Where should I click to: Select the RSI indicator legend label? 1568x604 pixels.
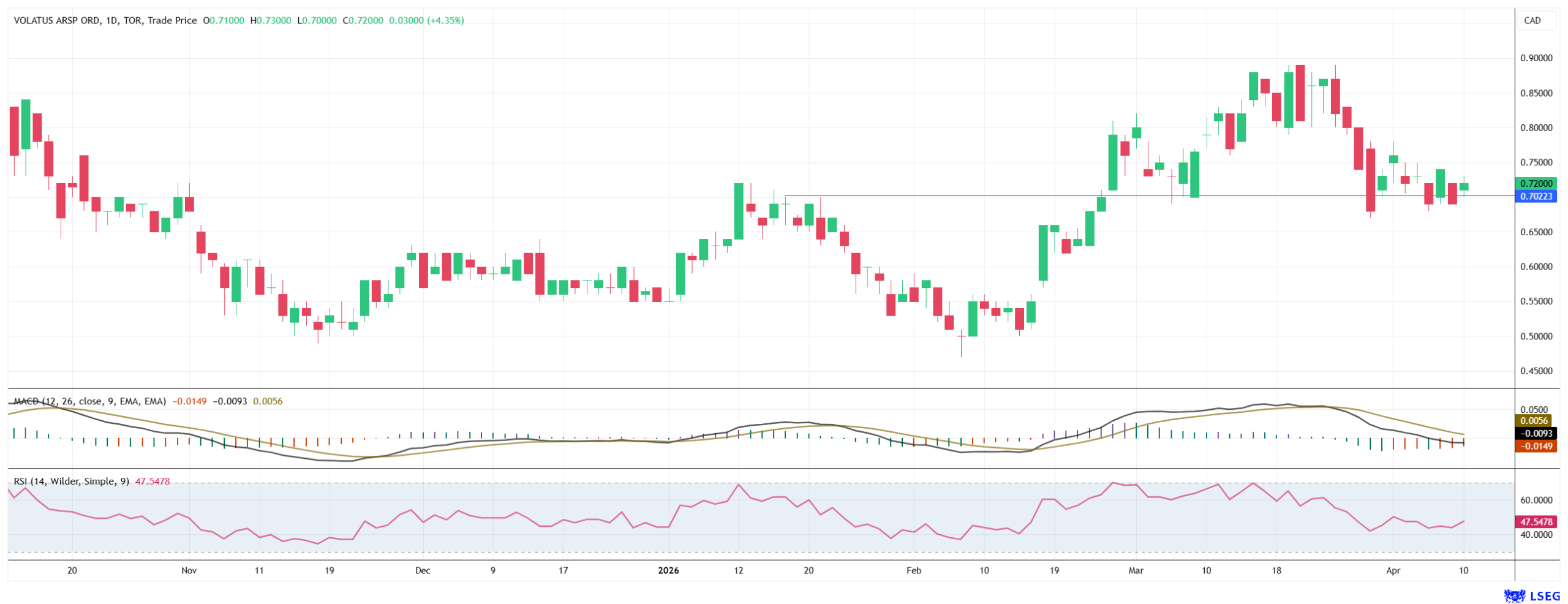(x=71, y=481)
